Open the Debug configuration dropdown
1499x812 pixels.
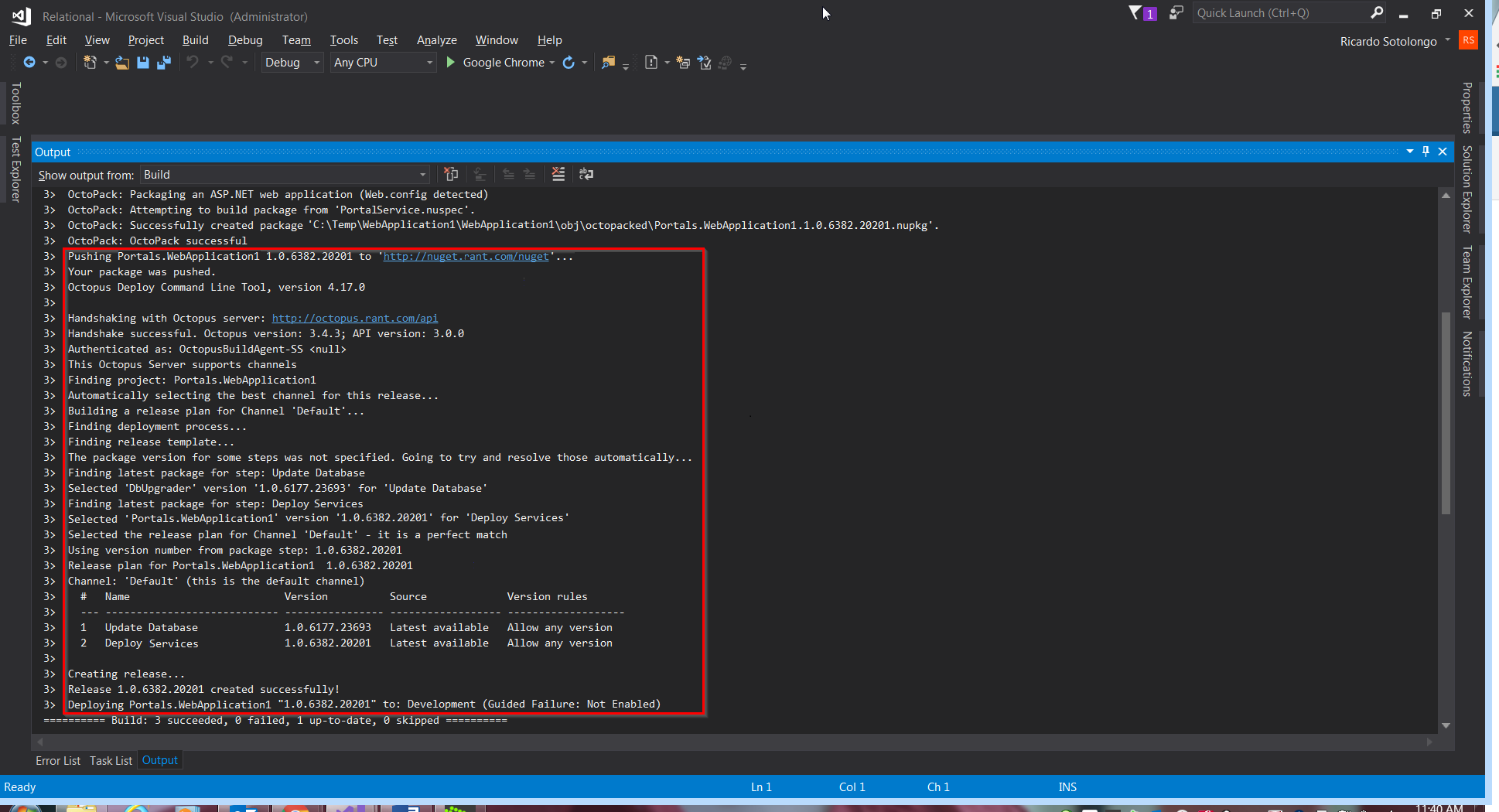[292, 63]
